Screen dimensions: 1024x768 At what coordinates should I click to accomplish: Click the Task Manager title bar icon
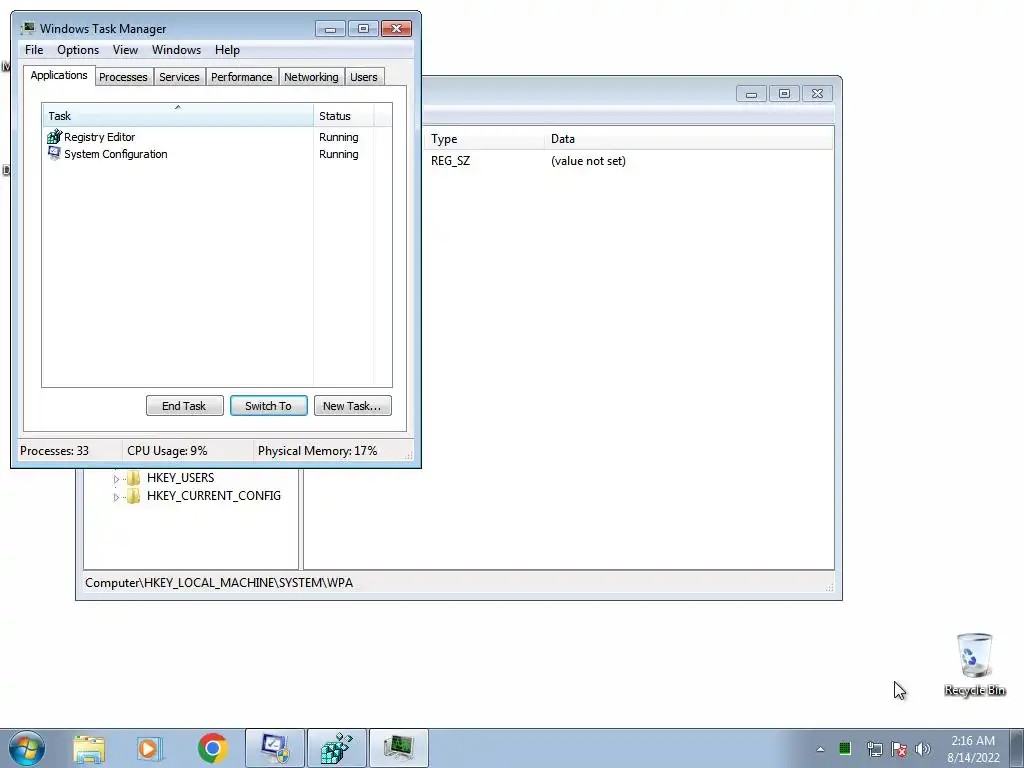[27, 29]
